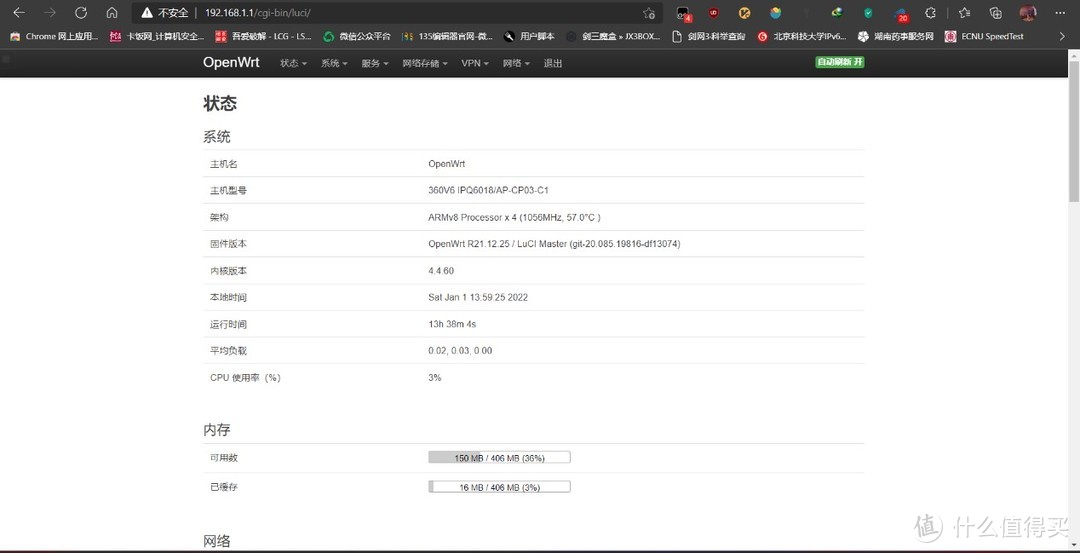The image size is (1080, 553).
Task: Add page to favorites with star icon
Action: pyautogui.click(x=648, y=13)
